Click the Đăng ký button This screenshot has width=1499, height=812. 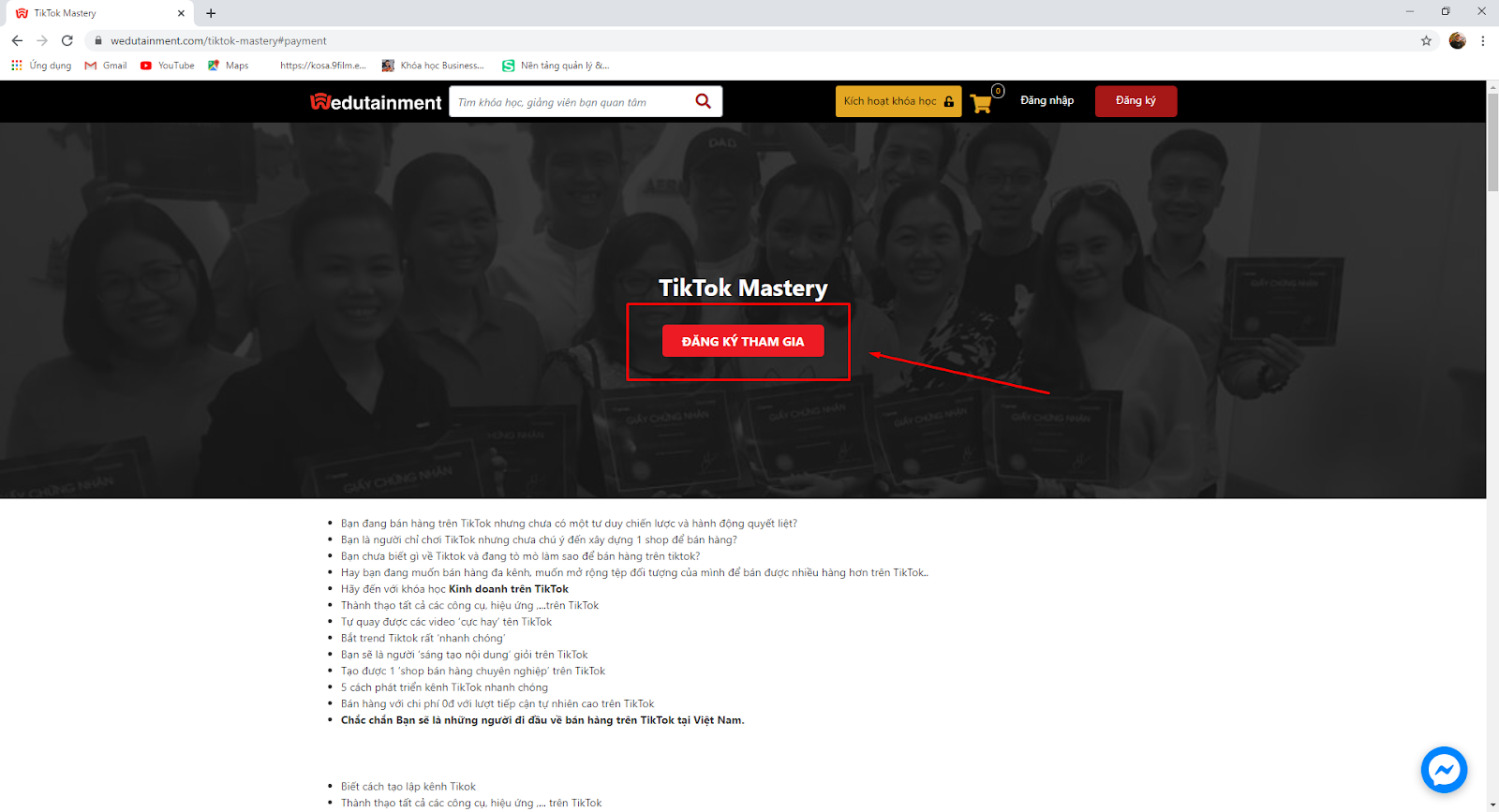pos(1135,100)
